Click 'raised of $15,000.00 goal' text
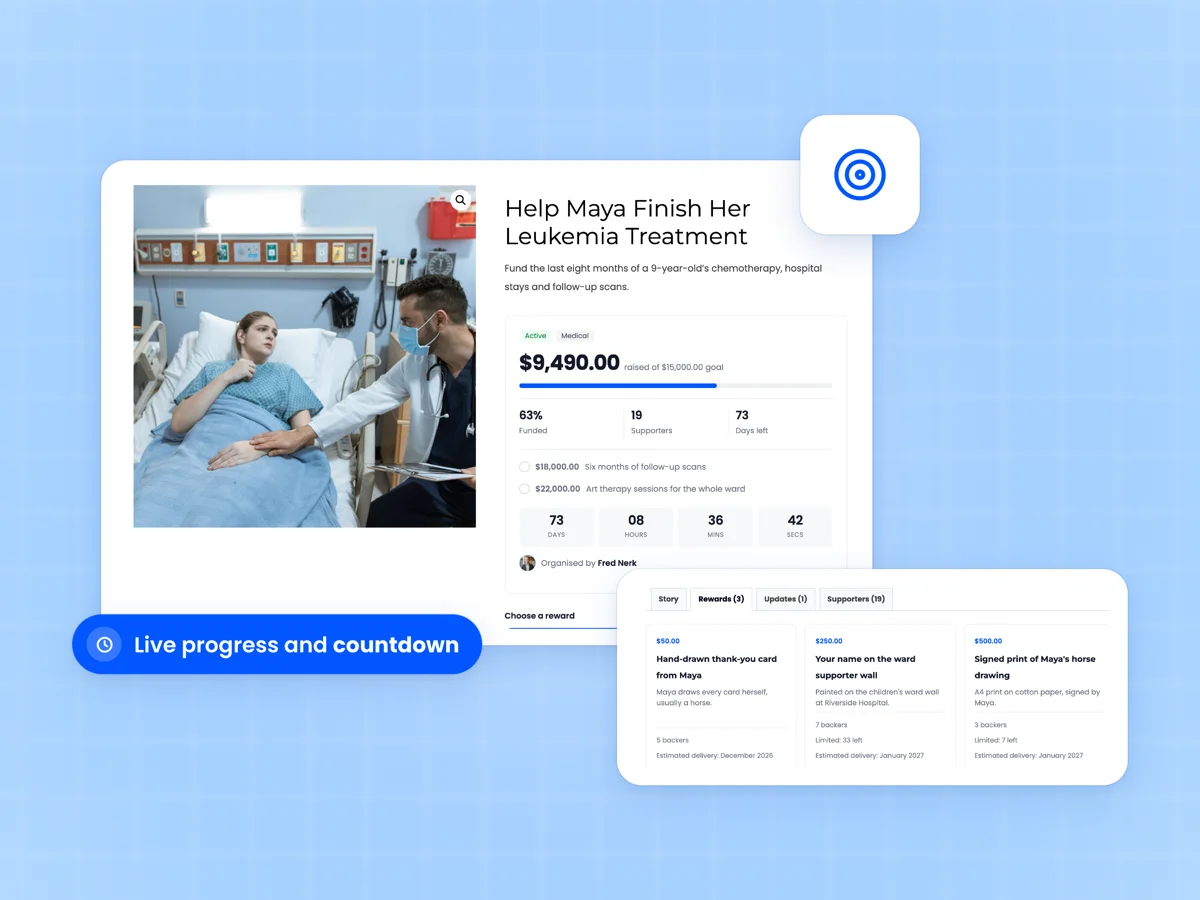This screenshot has width=1200, height=900. pyautogui.click(x=673, y=367)
